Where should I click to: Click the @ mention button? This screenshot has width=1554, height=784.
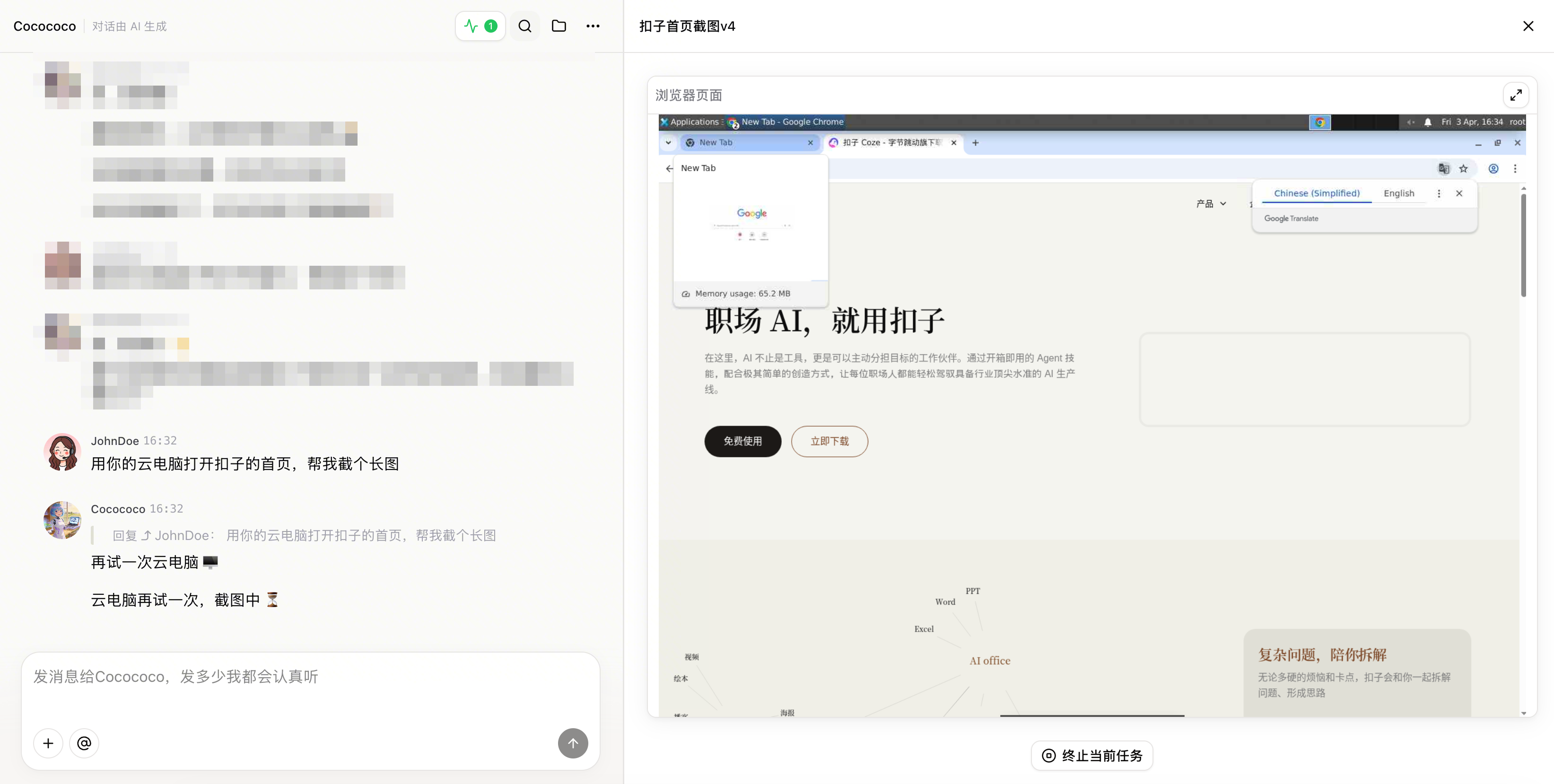tap(85, 743)
